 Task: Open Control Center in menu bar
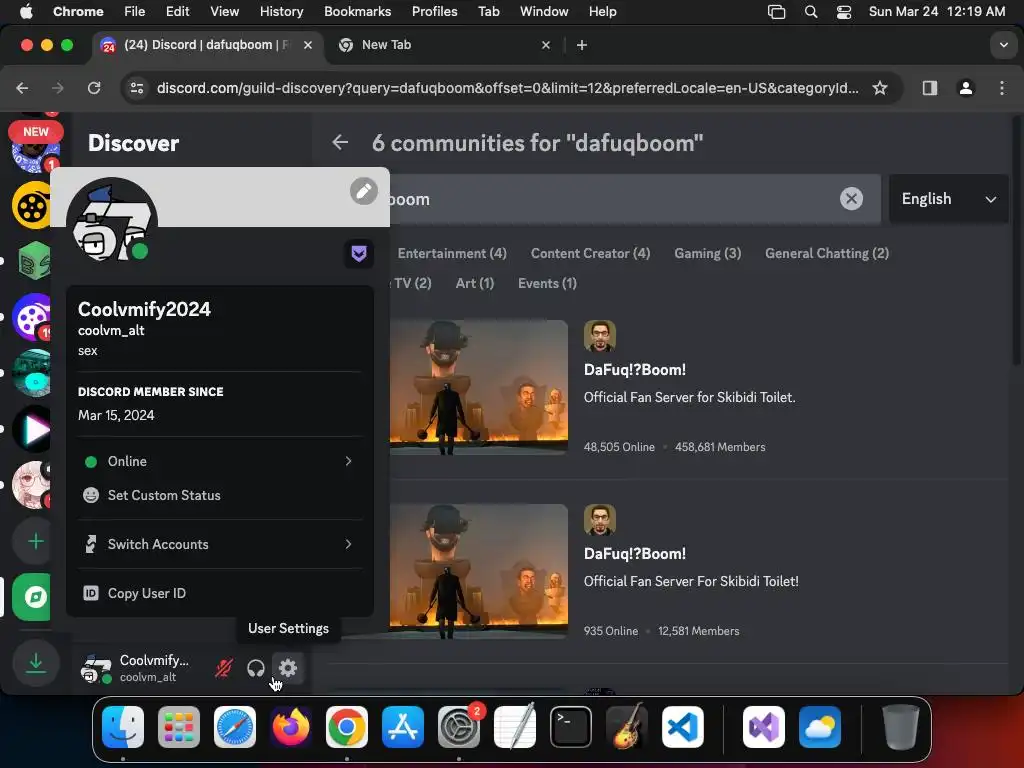pos(844,12)
